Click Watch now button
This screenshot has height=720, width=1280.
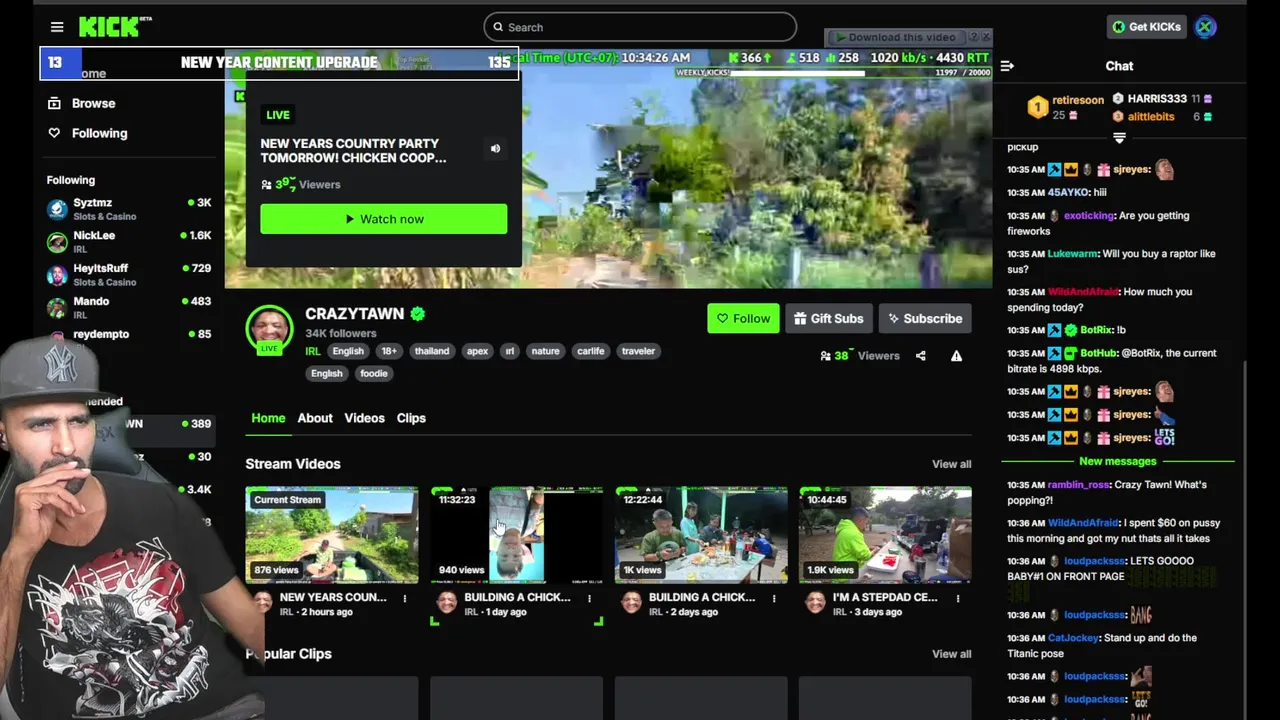click(384, 219)
